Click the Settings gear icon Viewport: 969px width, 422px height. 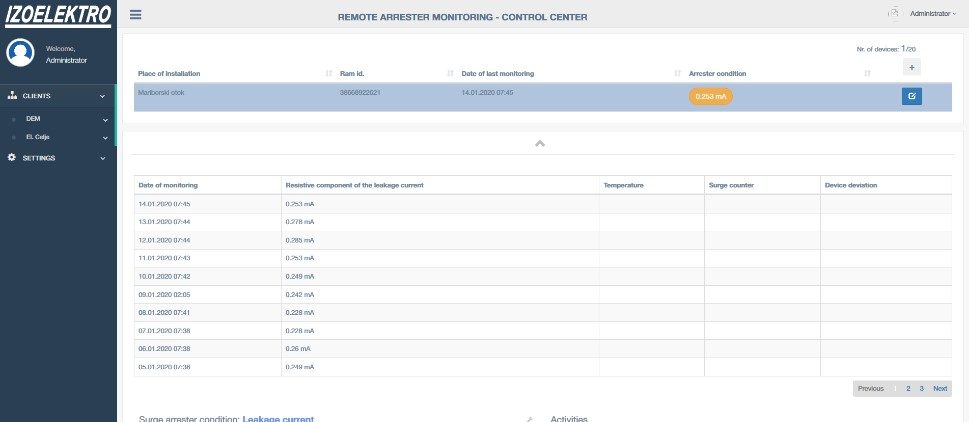(12, 158)
